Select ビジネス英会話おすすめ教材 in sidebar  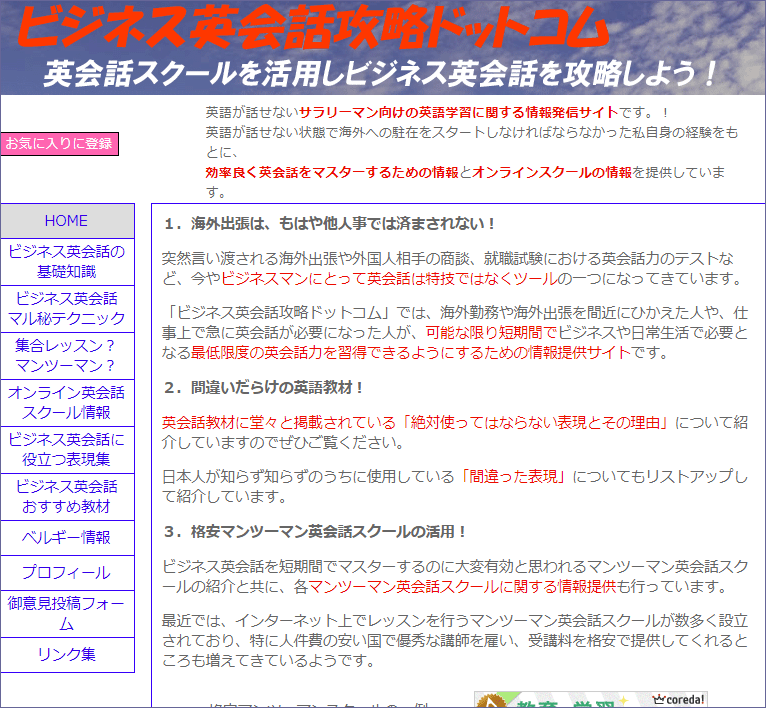(x=67, y=496)
